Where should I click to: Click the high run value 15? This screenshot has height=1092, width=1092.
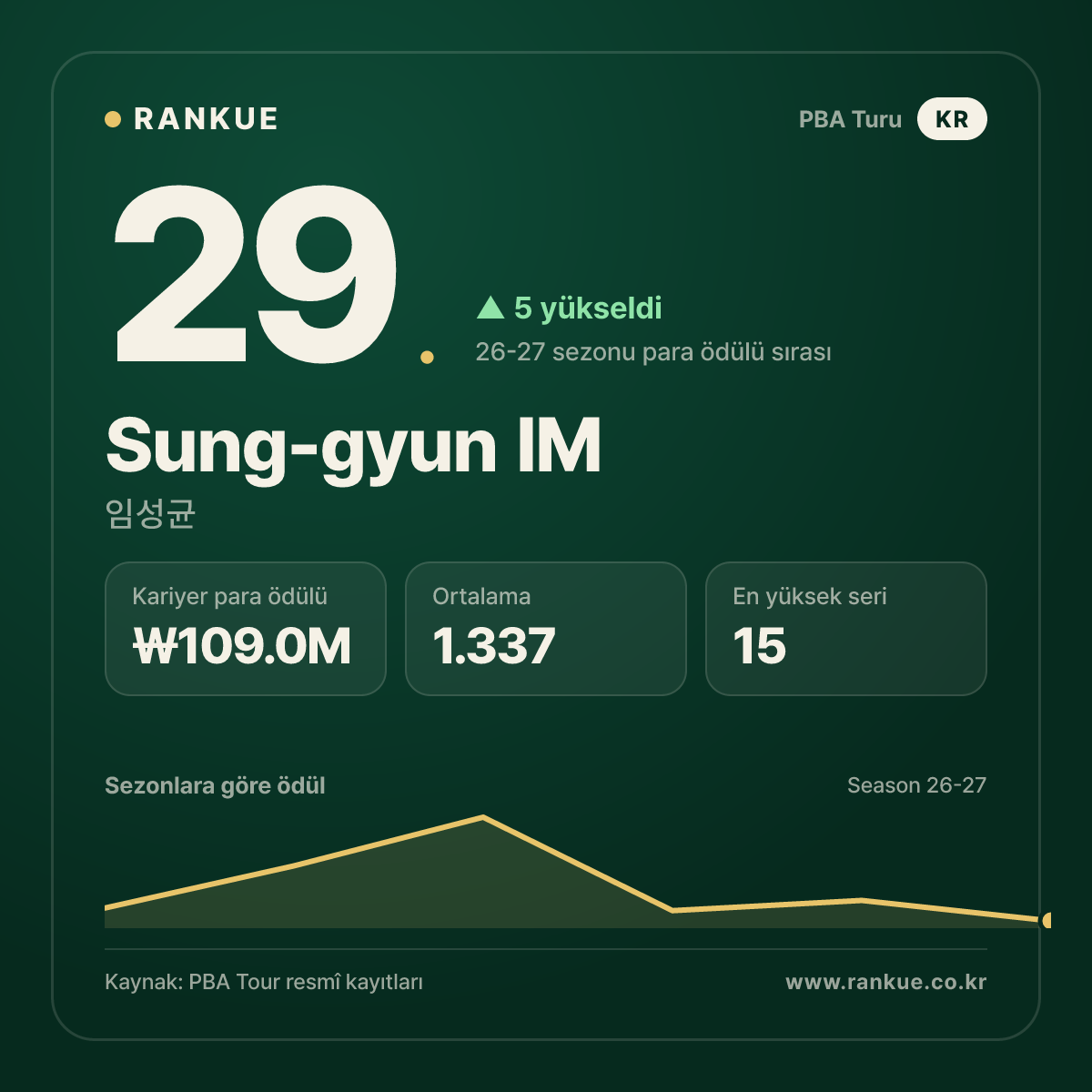point(760,647)
